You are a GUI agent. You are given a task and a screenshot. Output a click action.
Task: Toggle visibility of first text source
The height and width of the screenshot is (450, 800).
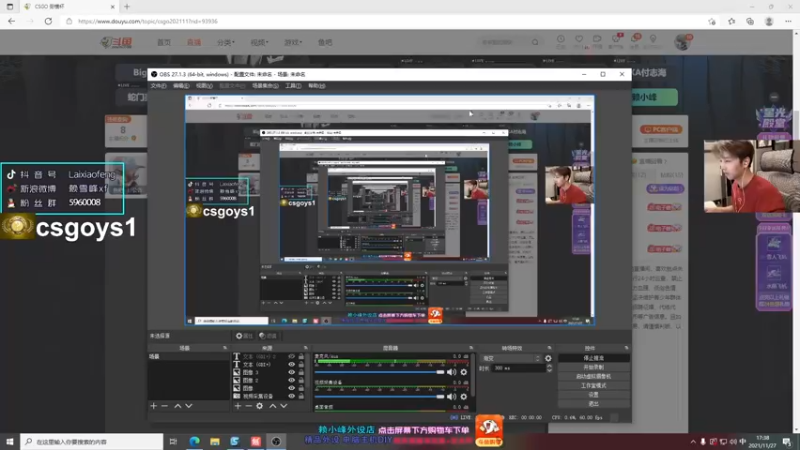click(x=291, y=357)
